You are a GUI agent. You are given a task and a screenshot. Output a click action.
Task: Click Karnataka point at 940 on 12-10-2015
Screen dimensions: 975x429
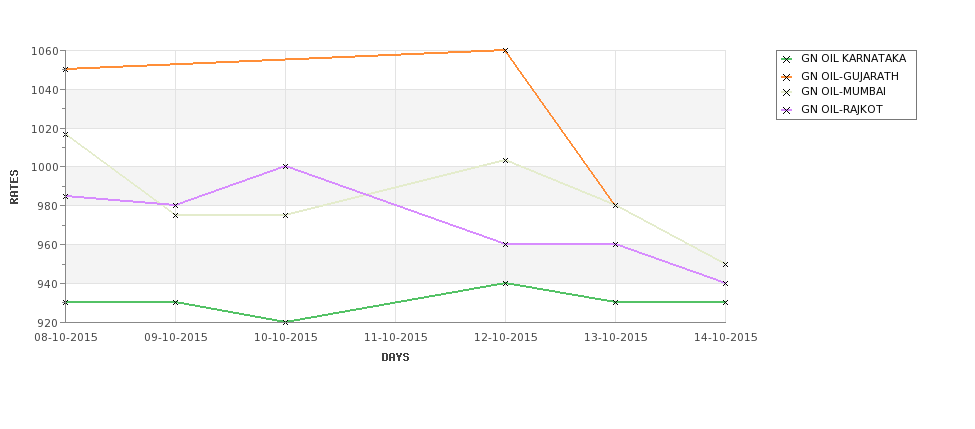pyautogui.click(x=505, y=283)
